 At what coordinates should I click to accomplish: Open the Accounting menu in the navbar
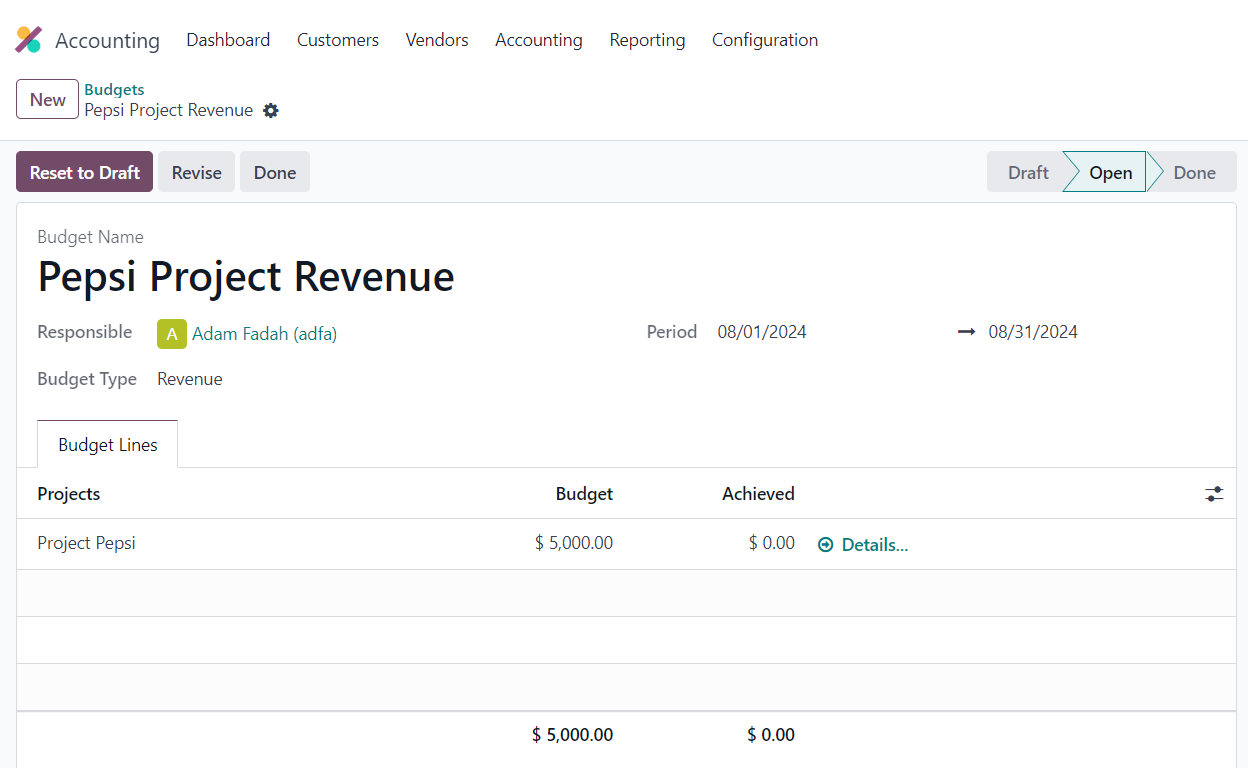click(x=539, y=40)
